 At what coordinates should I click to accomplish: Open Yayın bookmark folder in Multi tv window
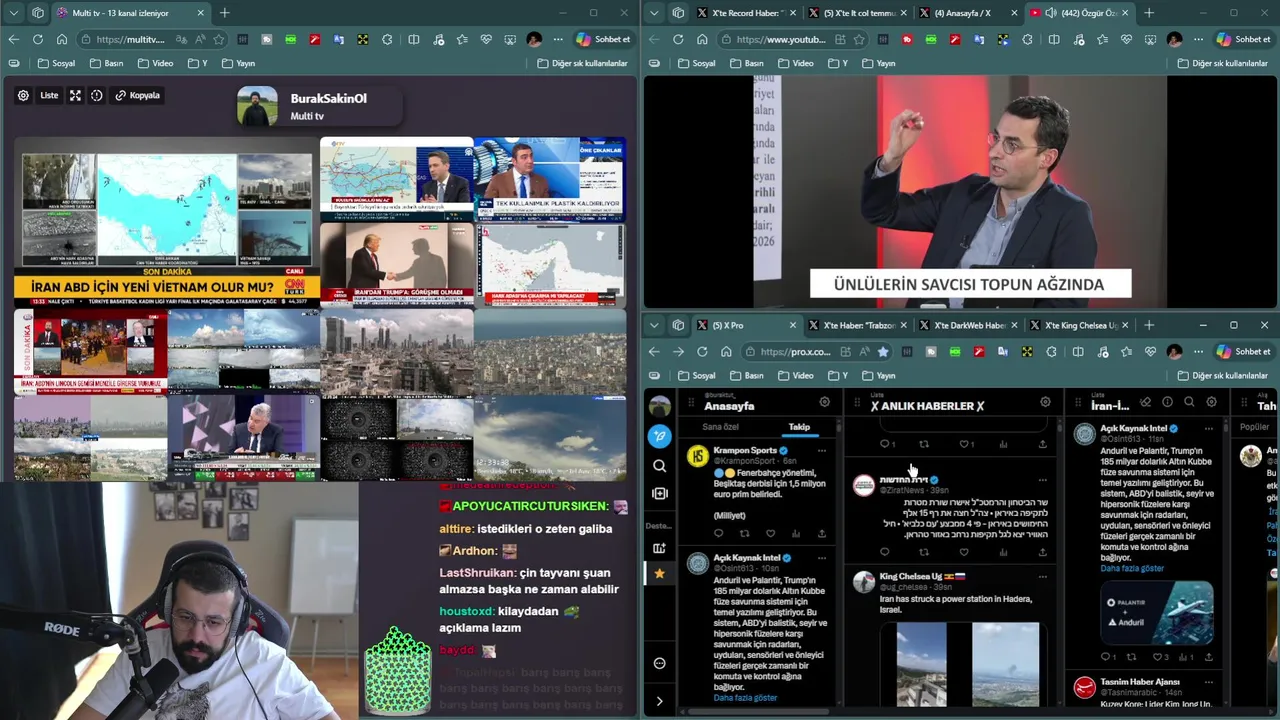(x=238, y=63)
